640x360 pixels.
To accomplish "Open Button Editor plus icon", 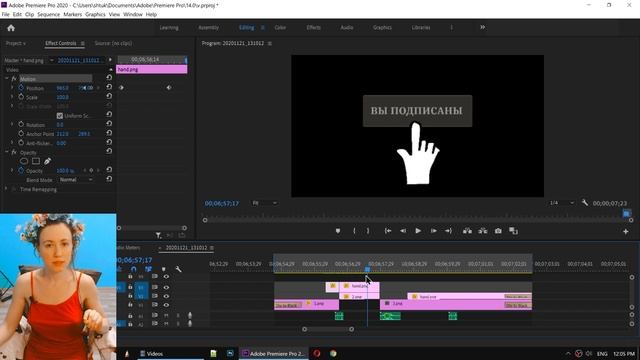I will click(x=626, y=231).
